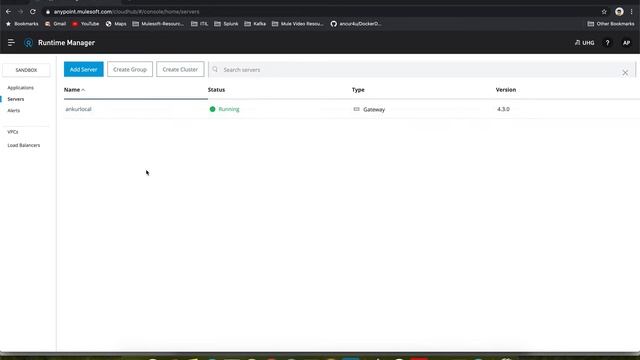Viewport: 640px width, 360px height.
Task: Open the Bookmarks bookmark
Action: (x=22, y=24)
